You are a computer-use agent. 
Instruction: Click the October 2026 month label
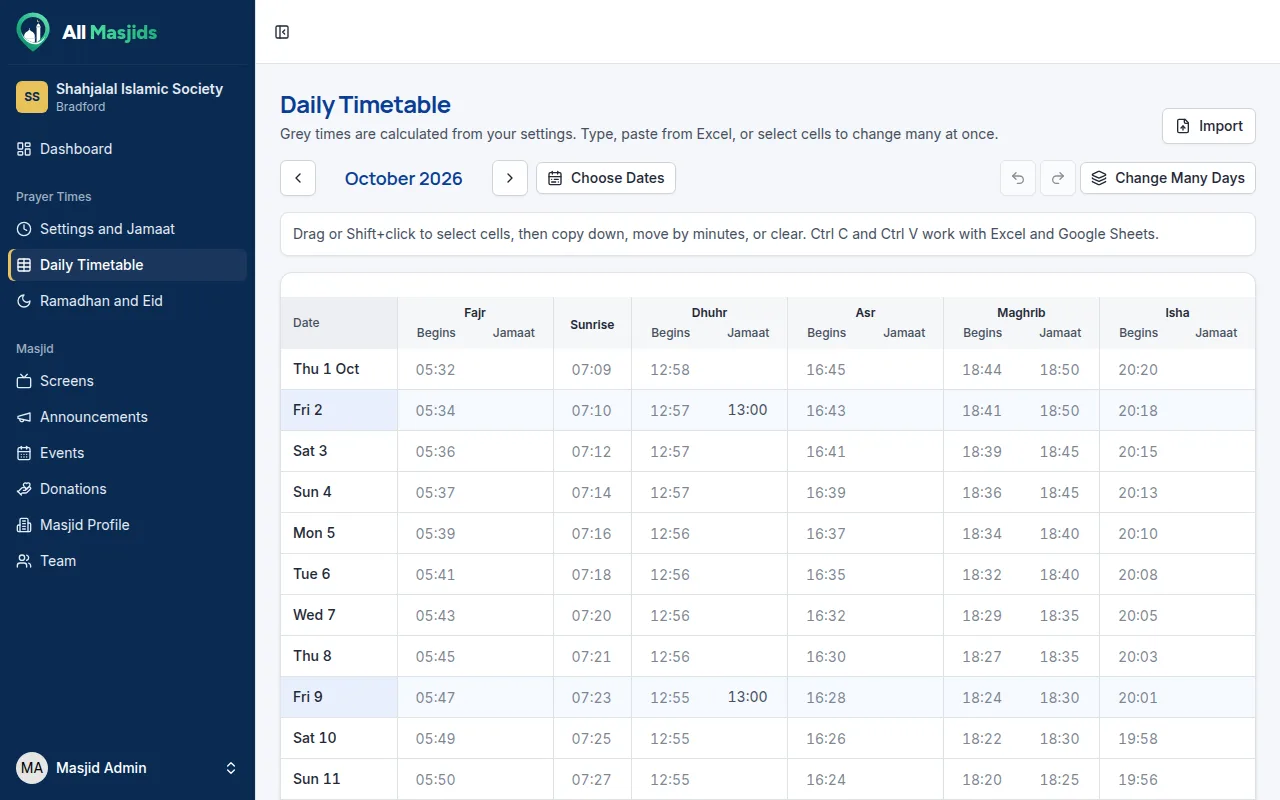404,179
